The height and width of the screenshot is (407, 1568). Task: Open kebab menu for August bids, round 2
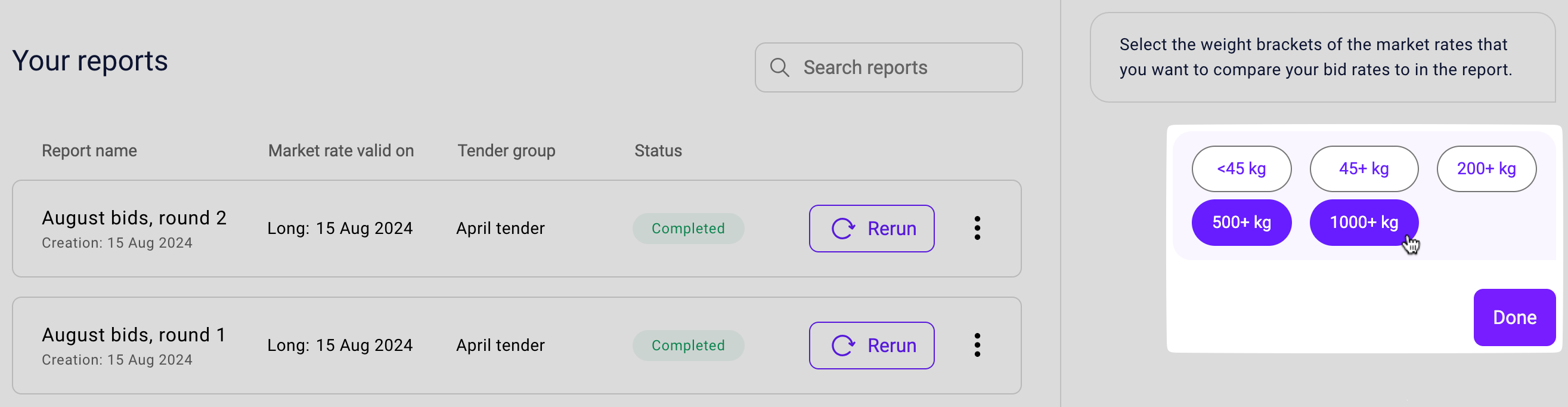click(x=977, y=228)
